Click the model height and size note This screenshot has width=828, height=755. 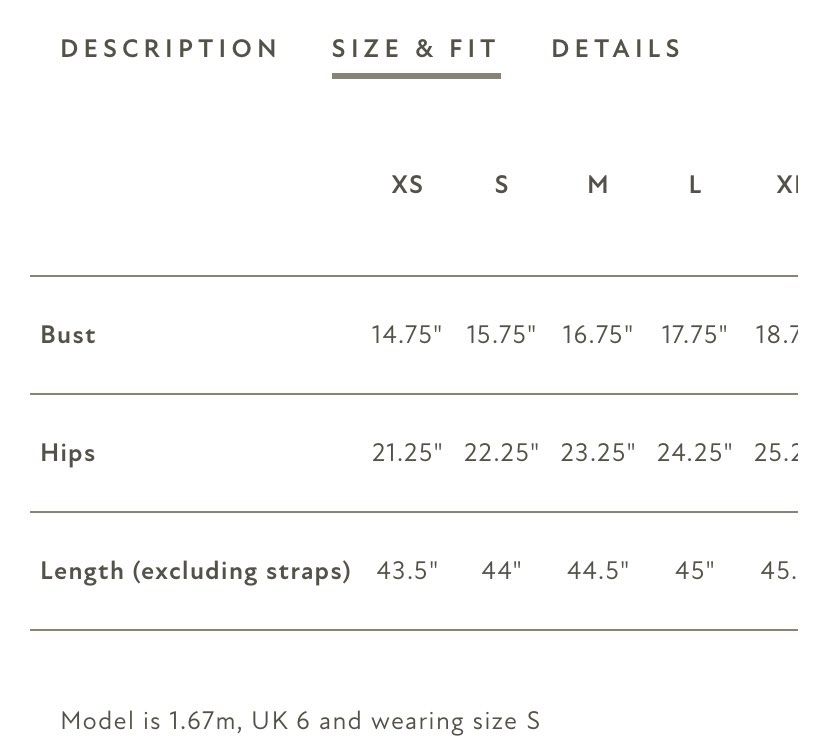(x=300, y=721)
